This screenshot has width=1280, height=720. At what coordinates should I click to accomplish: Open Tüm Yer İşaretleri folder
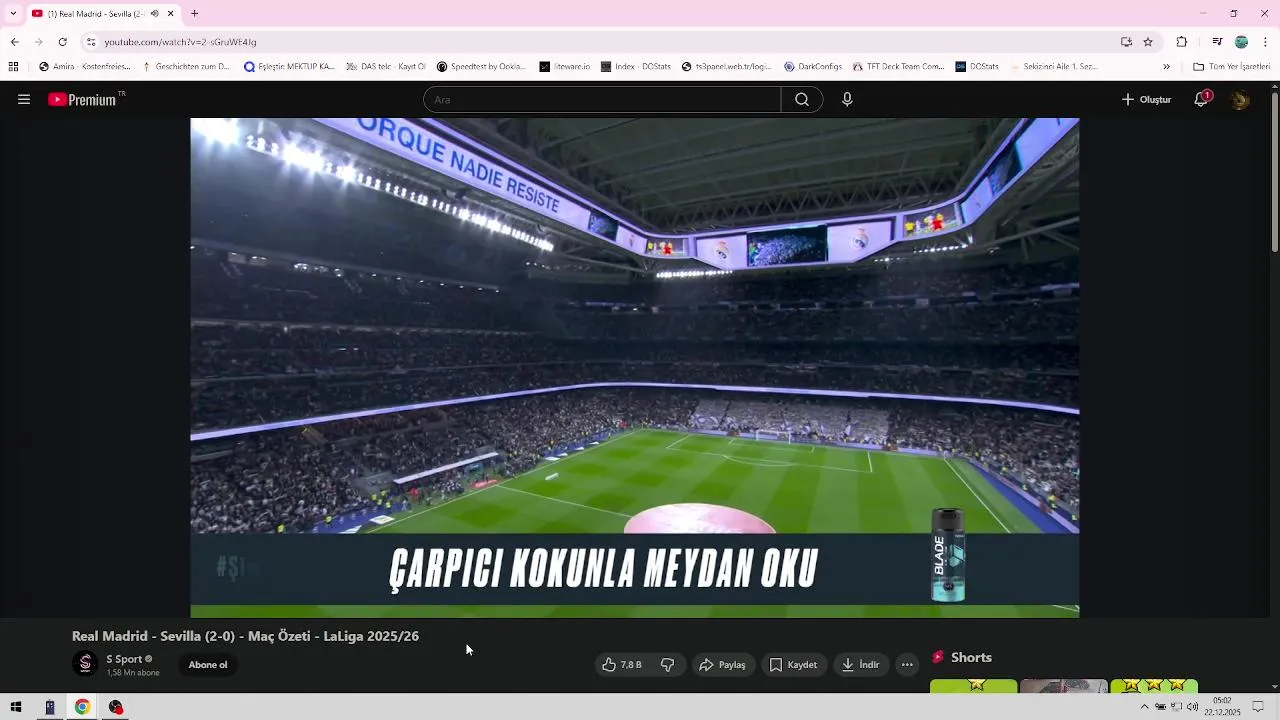tap(1231, 67)
